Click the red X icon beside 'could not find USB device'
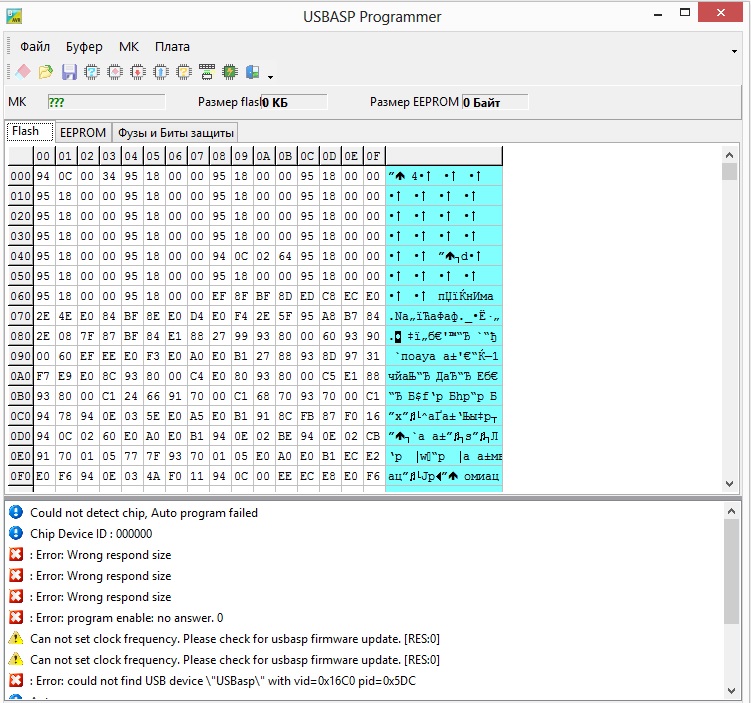Screen dimensions: 751x703 pos(16,680)
